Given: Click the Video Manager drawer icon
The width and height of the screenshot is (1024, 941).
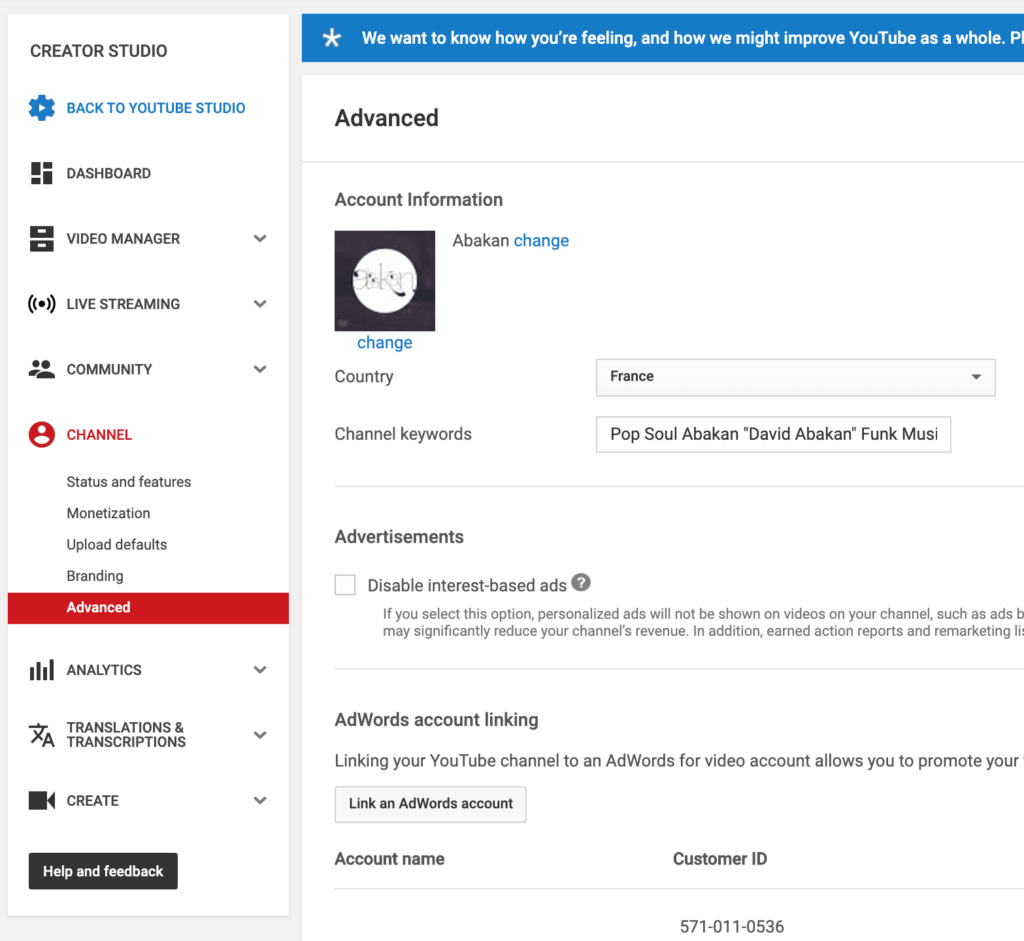Looking at the screenshot, I should coord(42,238).
